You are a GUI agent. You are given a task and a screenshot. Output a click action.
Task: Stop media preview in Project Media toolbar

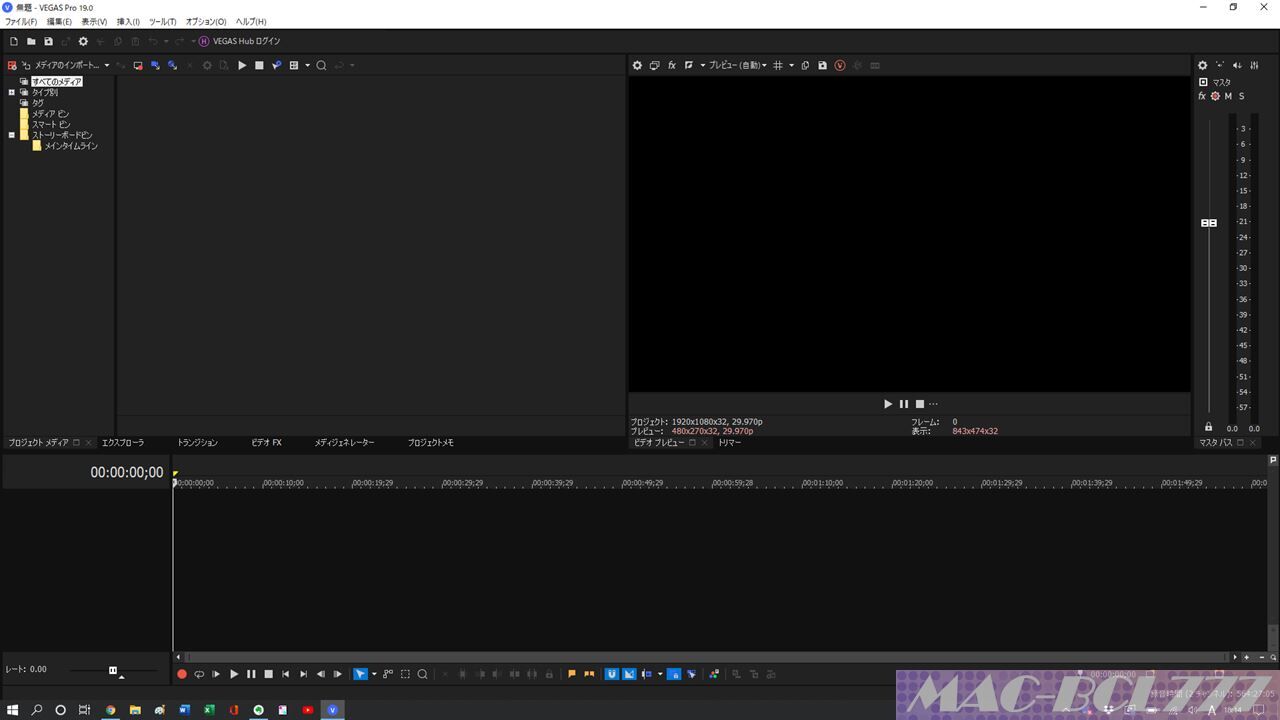259,66
